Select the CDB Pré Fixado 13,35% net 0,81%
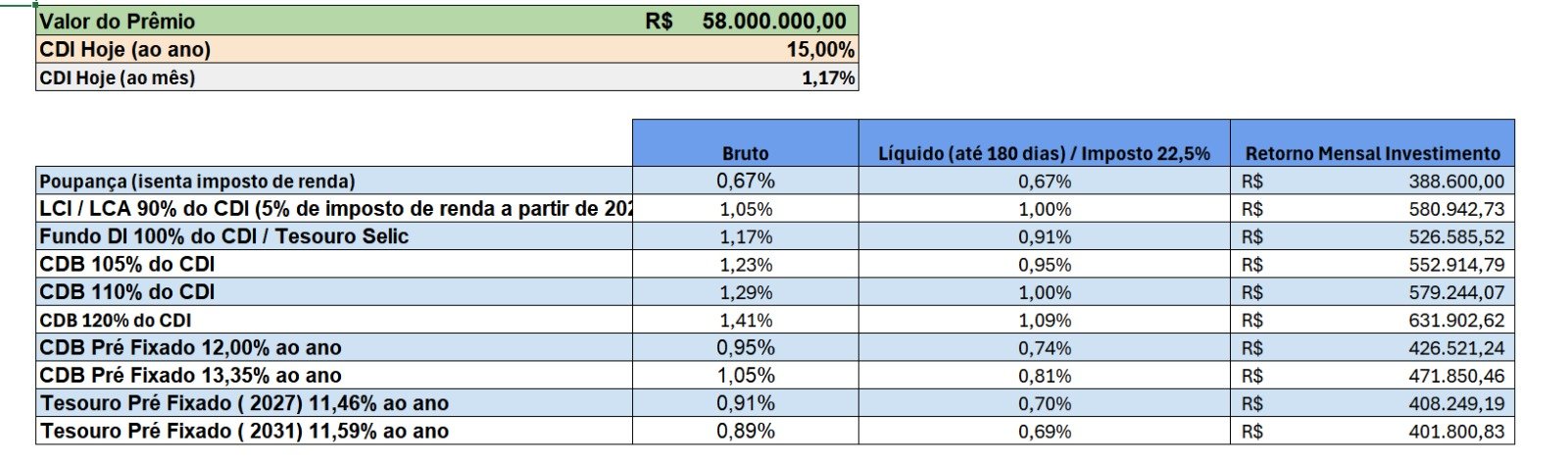Viewport: 1568px width, 463px height. [1045, 376]
